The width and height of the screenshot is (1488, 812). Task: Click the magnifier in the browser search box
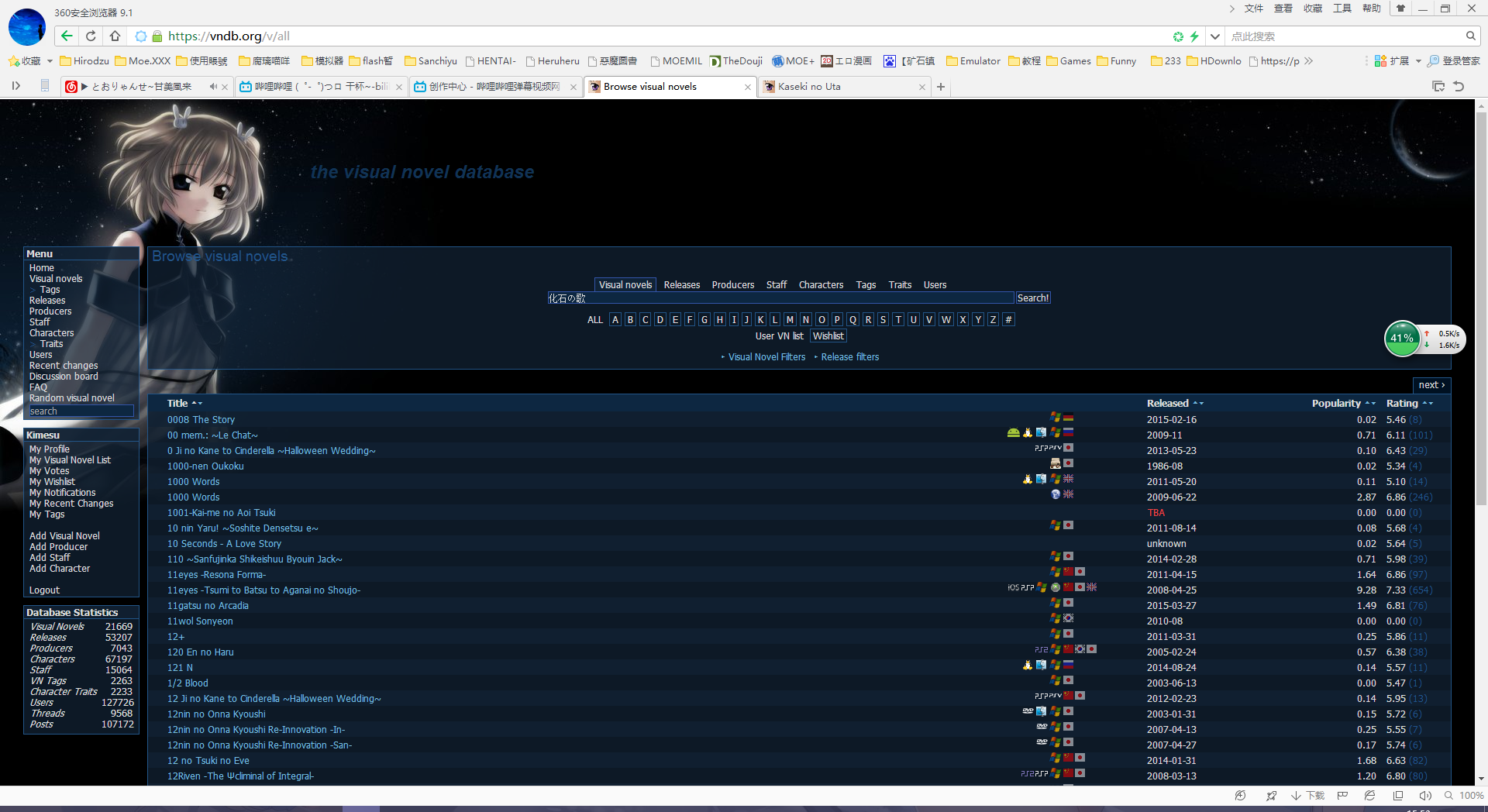(x=1470, y=36)
